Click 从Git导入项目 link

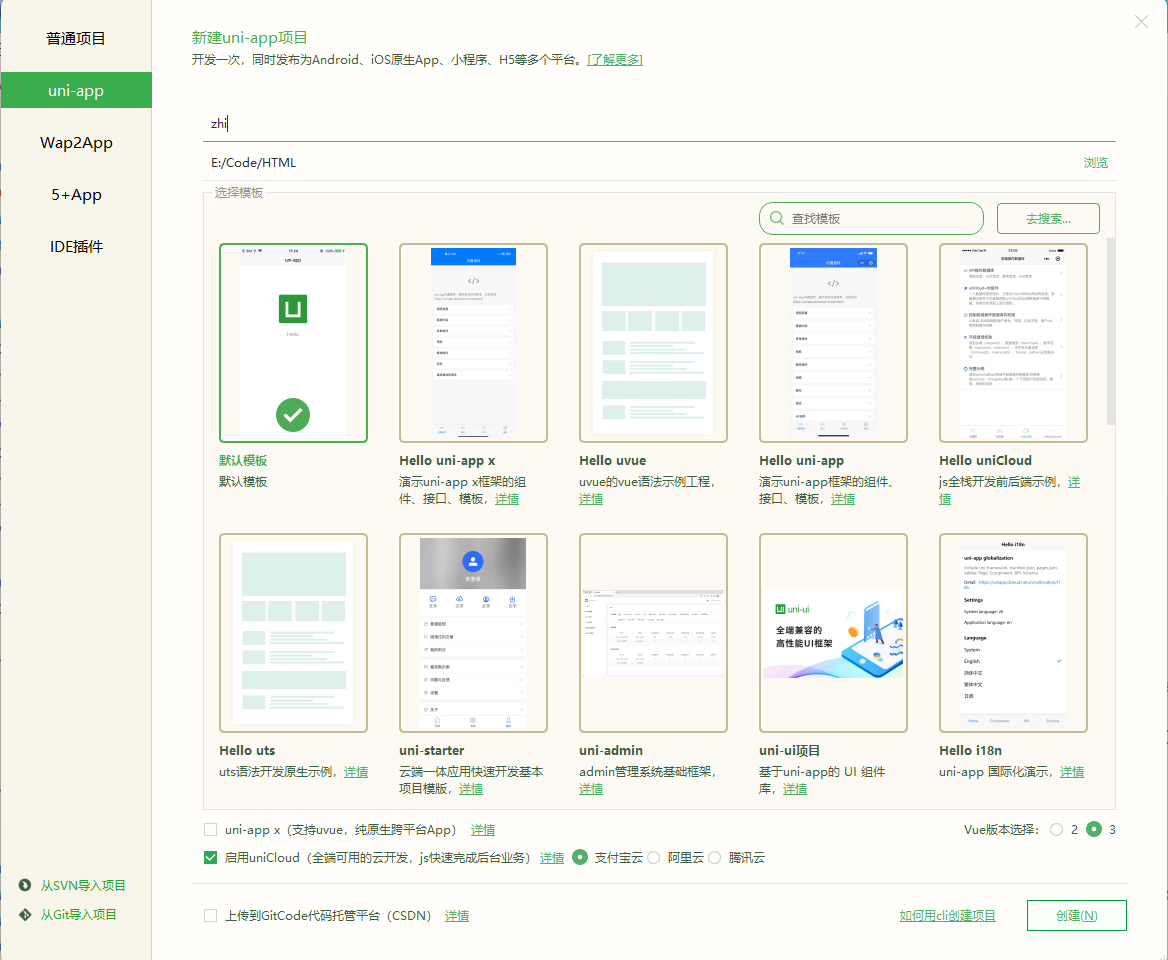[x=78, y=914]
